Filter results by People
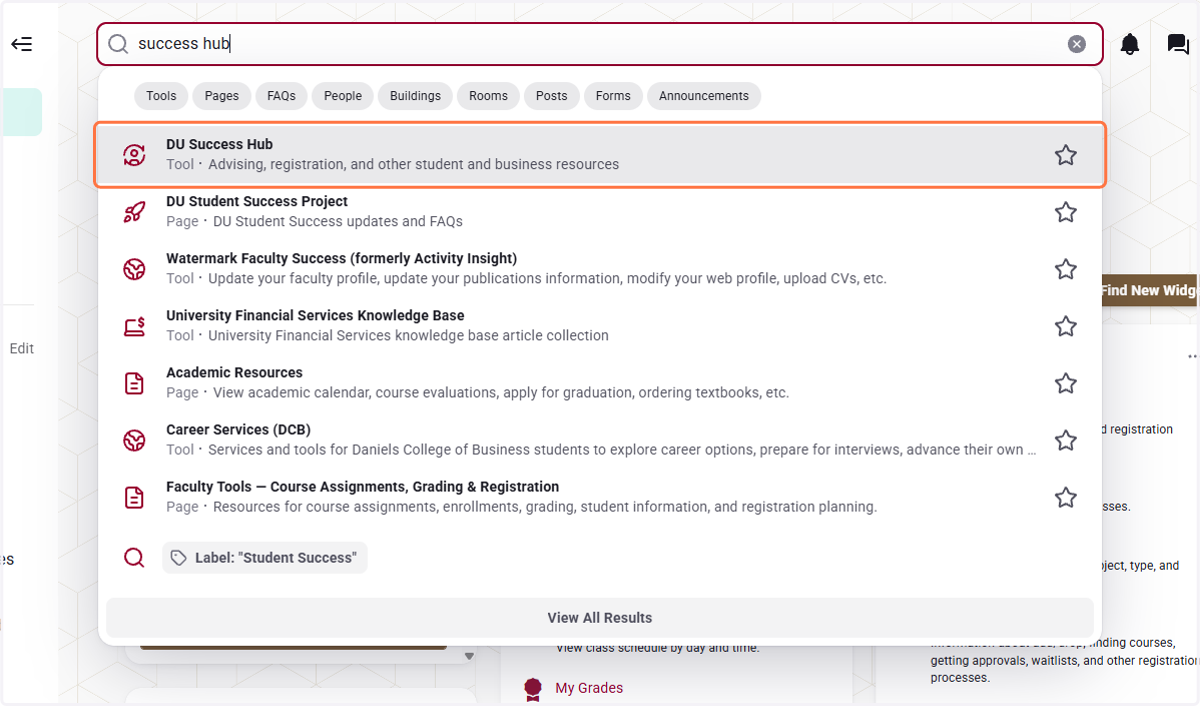Image resolution: width=1200 pixels, height=706 pixels. coord(343,96)
